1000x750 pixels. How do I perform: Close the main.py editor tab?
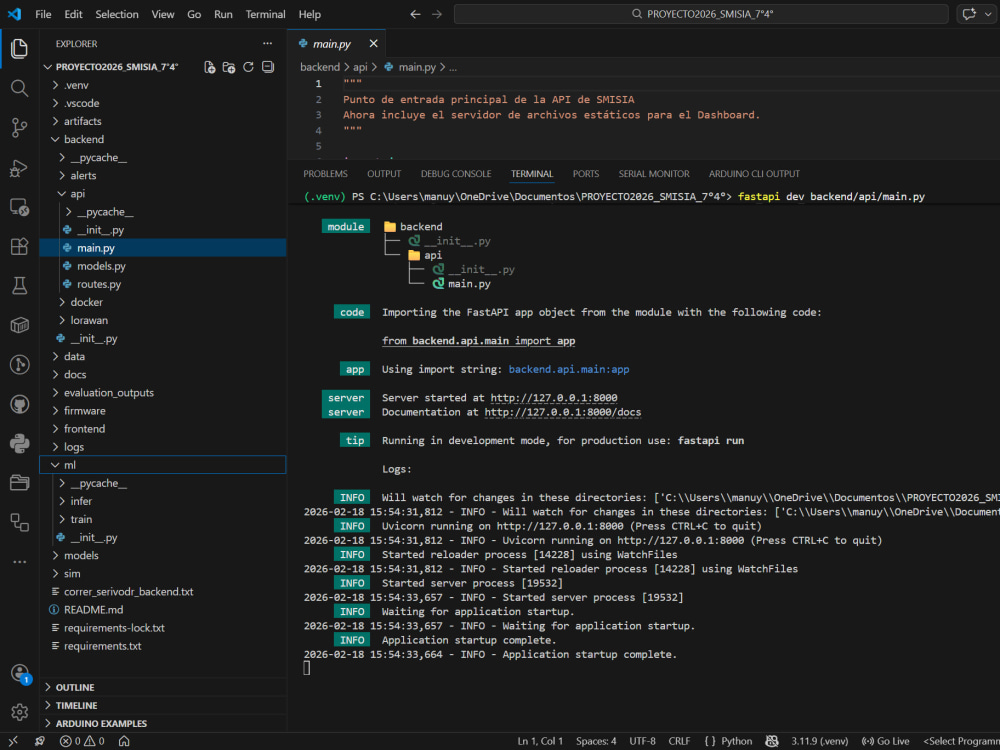pyautogui.click(x=373, y=43)
